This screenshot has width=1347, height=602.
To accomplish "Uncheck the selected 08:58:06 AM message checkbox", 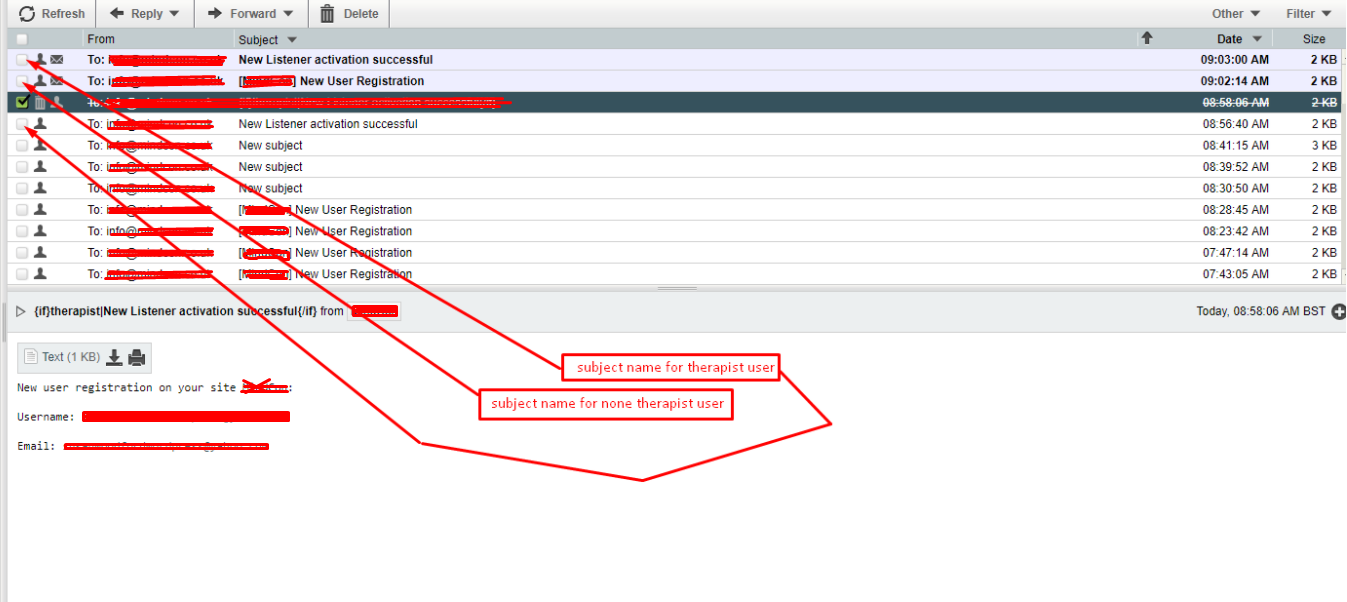I will coord(22,102).
